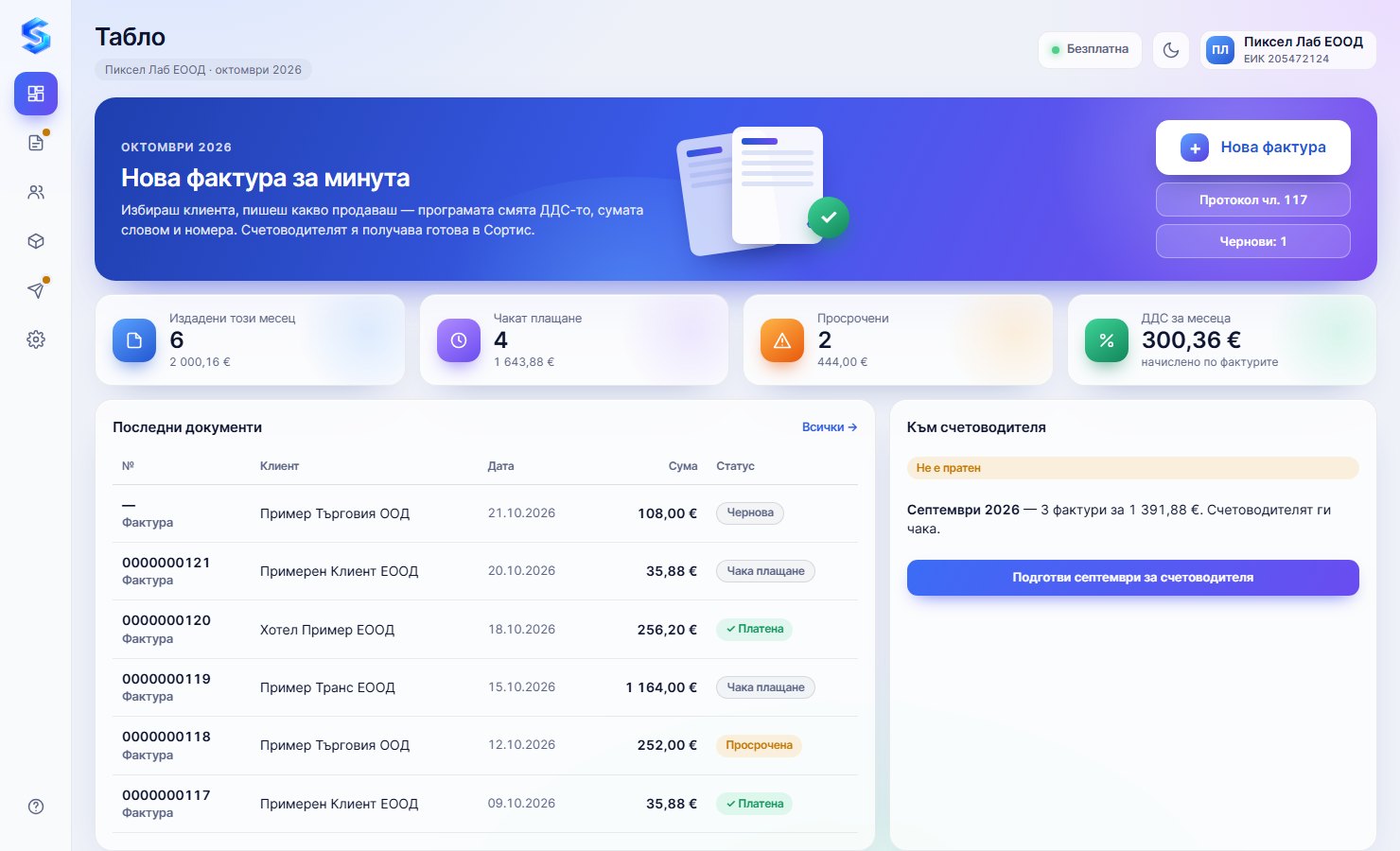This screenshot has height=851, width=1400.
Task: Open the dashboard icon in sidebar
Action: click(36, 94)
